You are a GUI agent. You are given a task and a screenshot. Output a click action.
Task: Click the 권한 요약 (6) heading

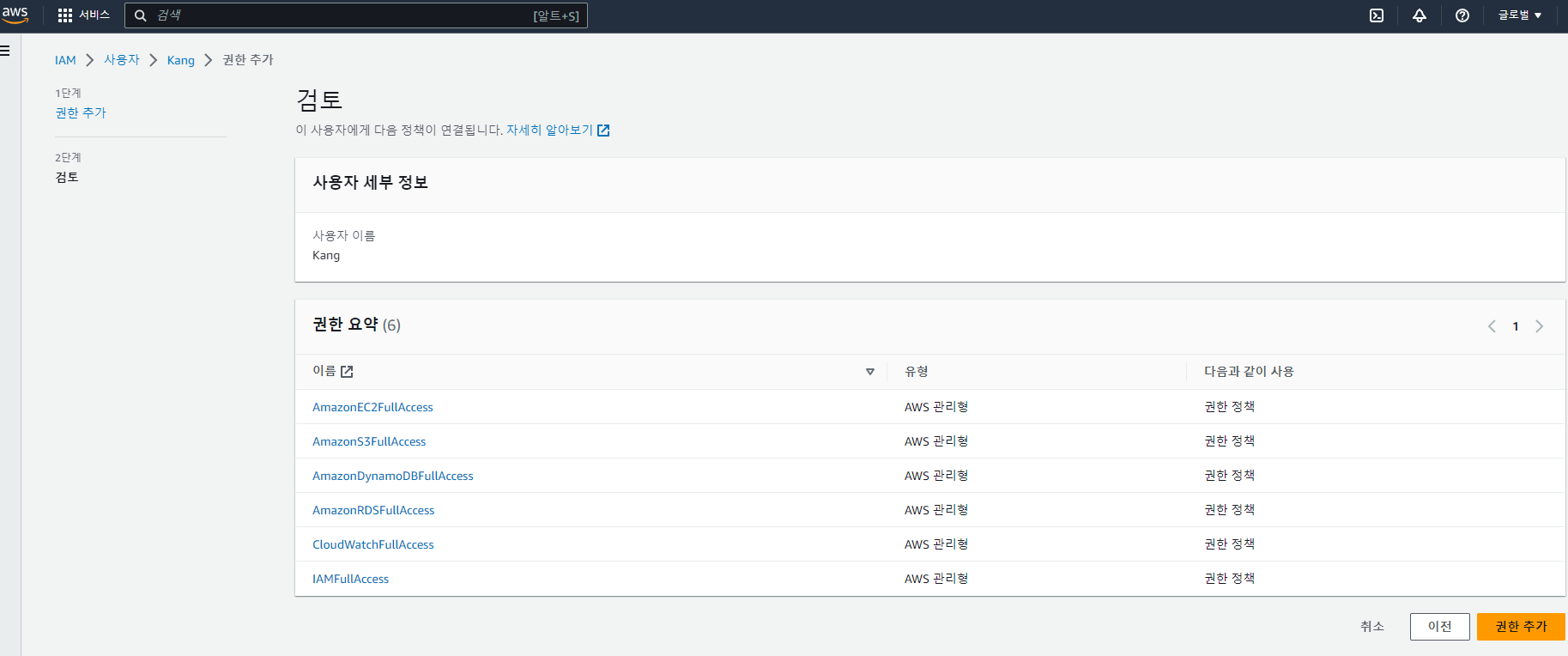pos(356,325)
